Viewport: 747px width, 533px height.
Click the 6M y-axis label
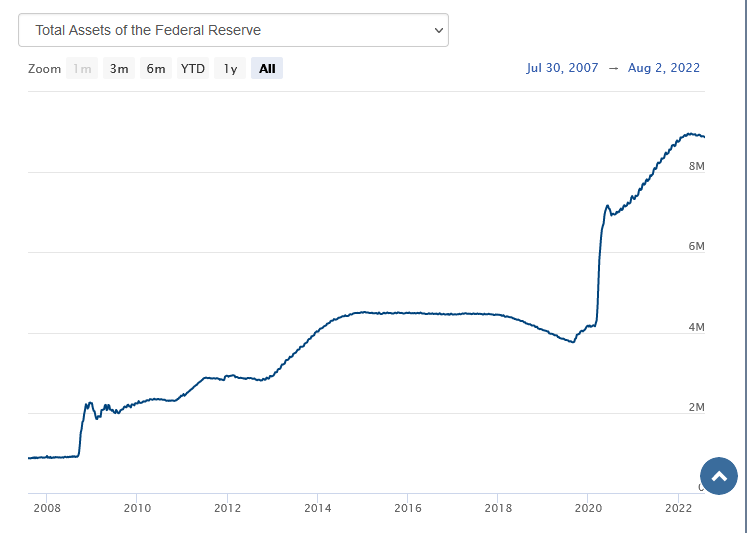click(x=697, y=246)
